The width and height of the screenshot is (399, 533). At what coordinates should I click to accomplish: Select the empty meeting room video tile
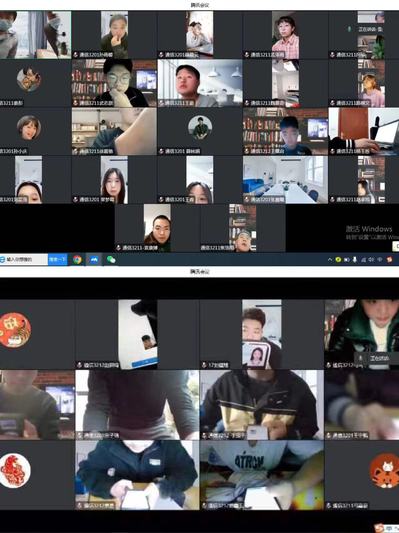point(285,179)
